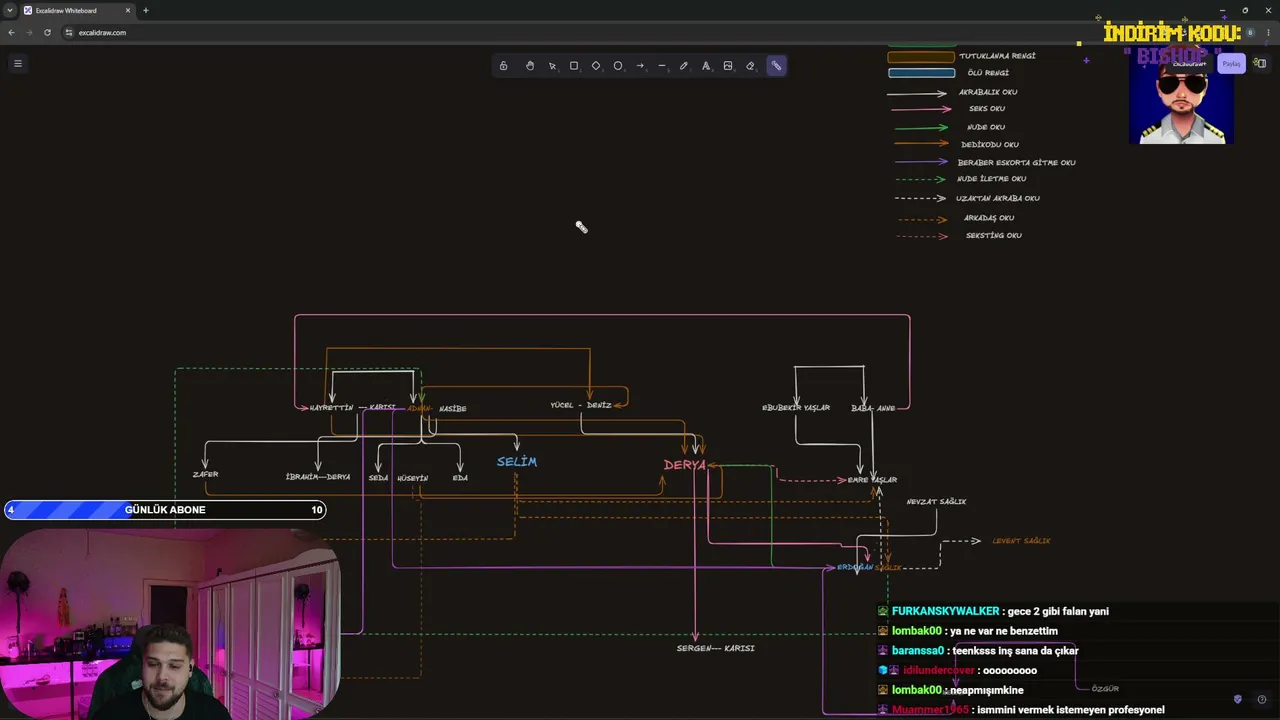Viewport: 1280px width, 720px height.
Task: Toggle the canvas lock tool
Action: coord(503,66)
